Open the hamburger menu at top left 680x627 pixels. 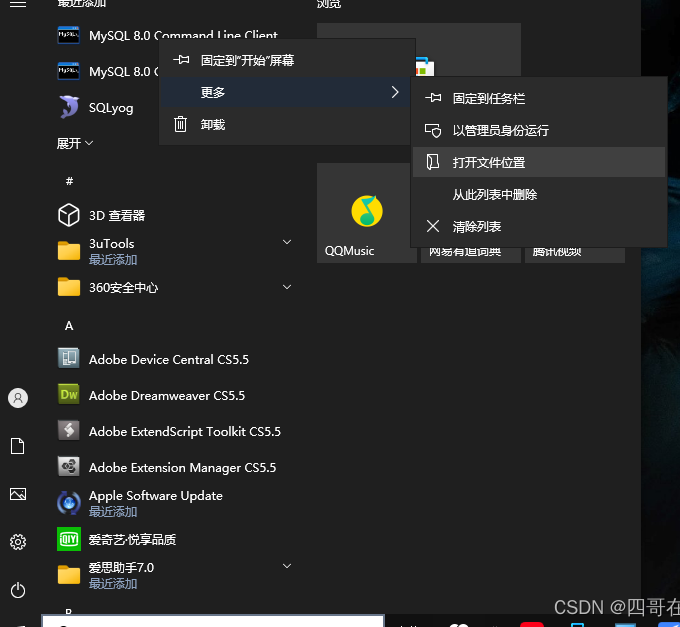pyautogui.click(x=18, y=4)
